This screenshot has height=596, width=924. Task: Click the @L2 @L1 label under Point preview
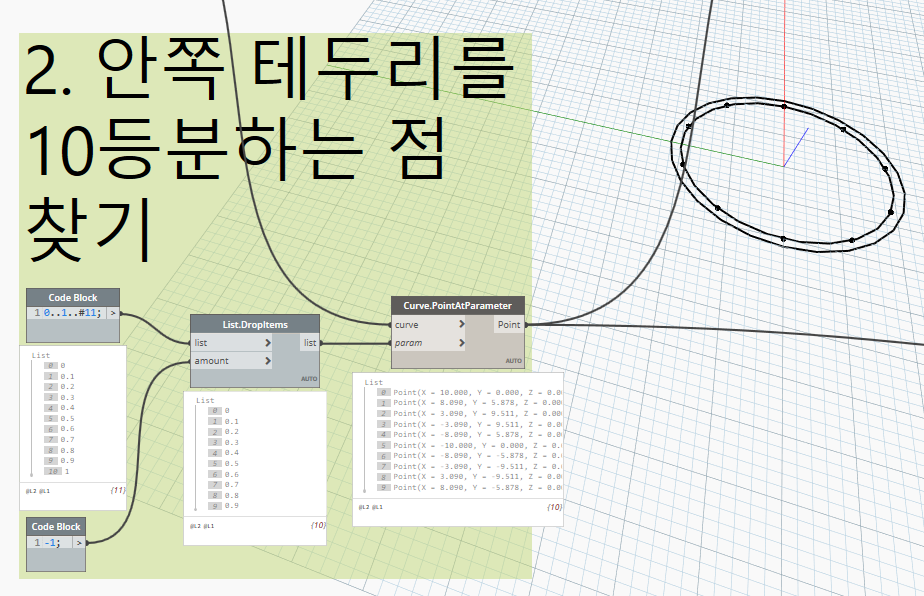coord(371,507)
